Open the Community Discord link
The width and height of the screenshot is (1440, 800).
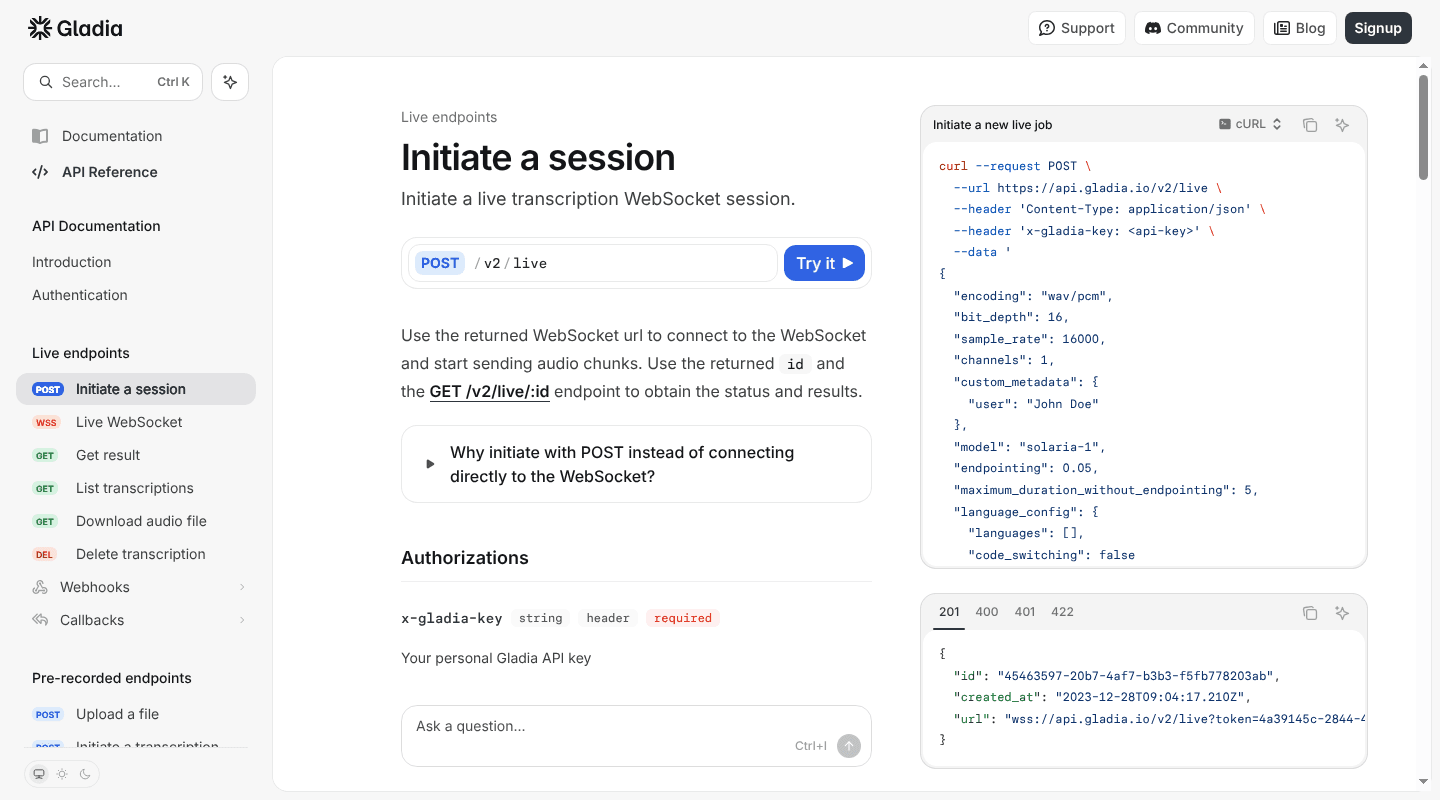pyautogui.click(x=1194, y=28)
